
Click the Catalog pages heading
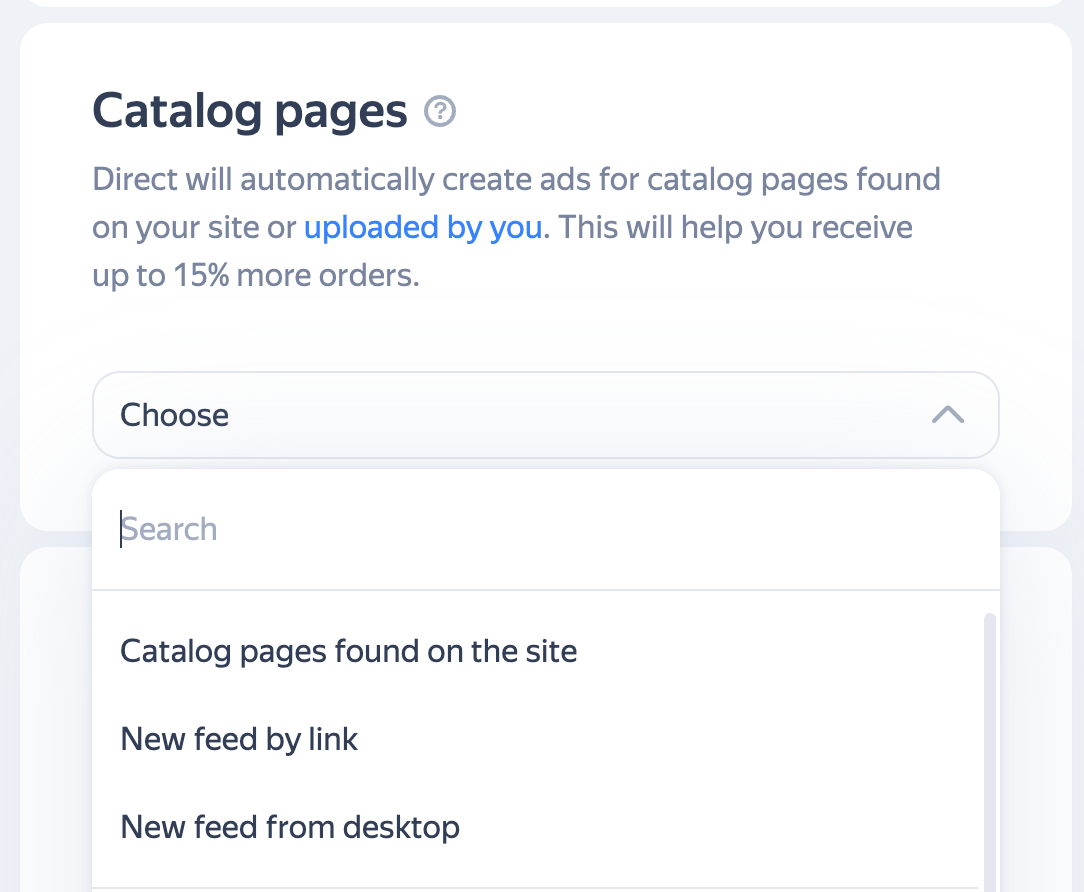click(250, 111)
